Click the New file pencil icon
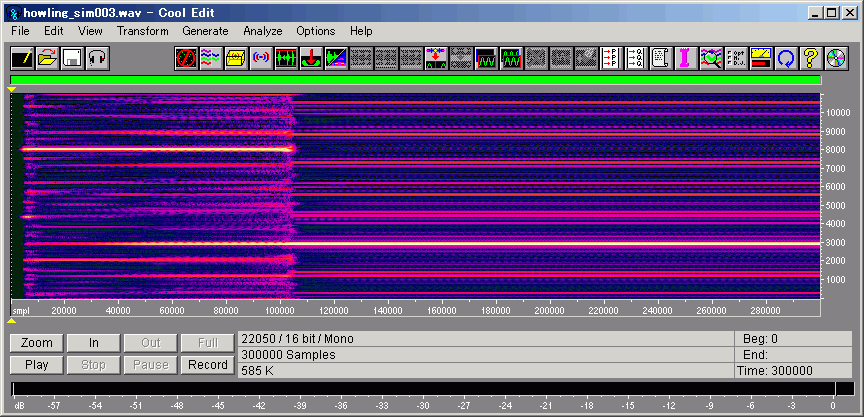 click(22, 58)
